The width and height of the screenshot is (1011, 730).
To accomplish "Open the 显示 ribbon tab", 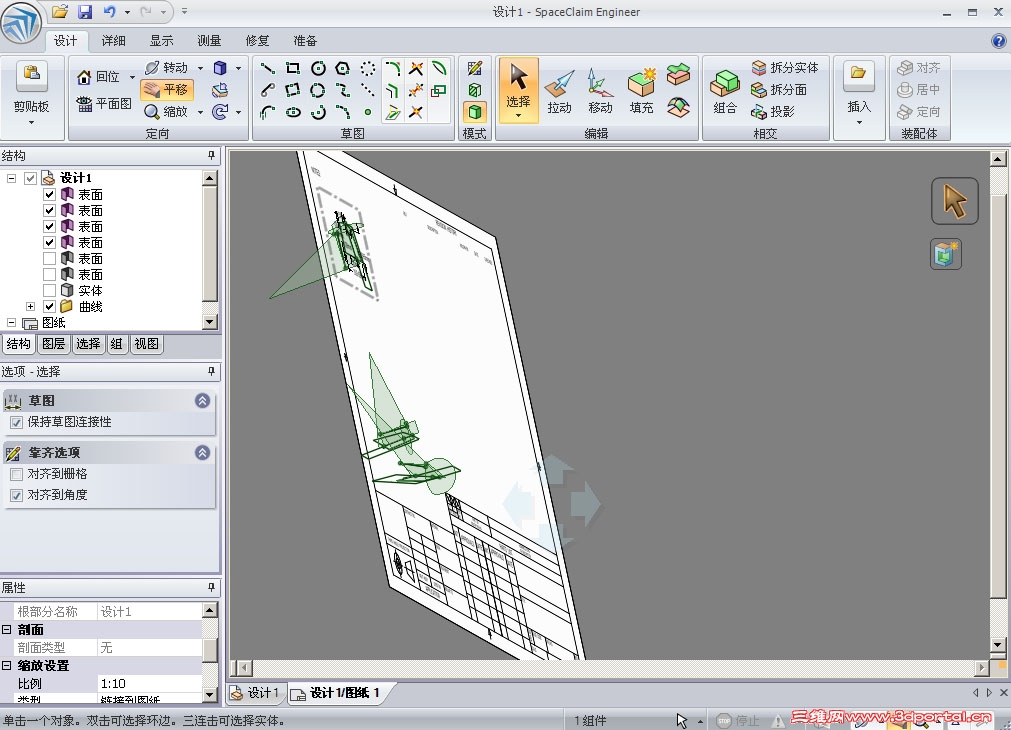I will pyautogui.click(x=161, y=41).
